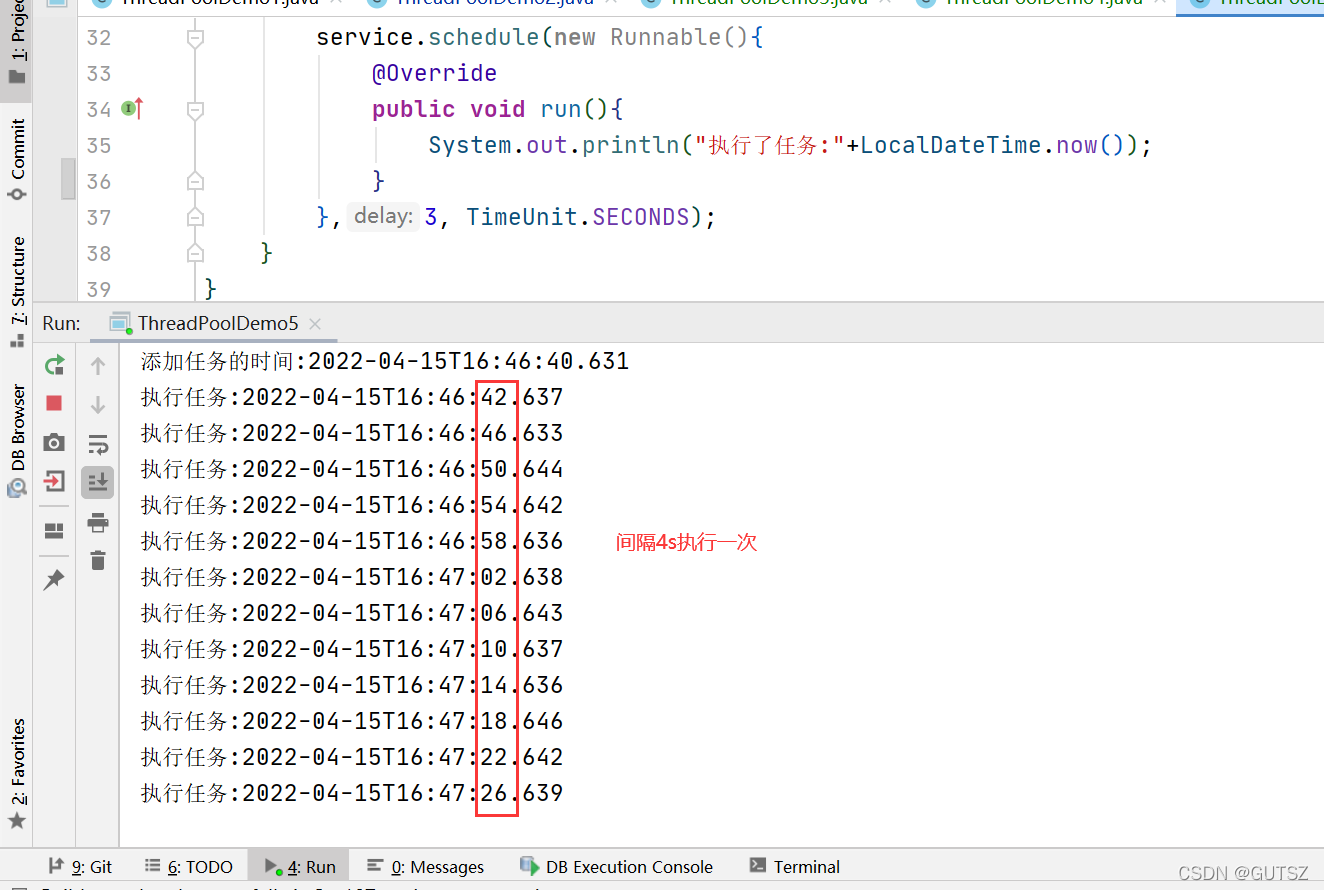This screenshot has height=890, width=1324.
Task: Click line number 35 in gutter
Action: (99, 146)
